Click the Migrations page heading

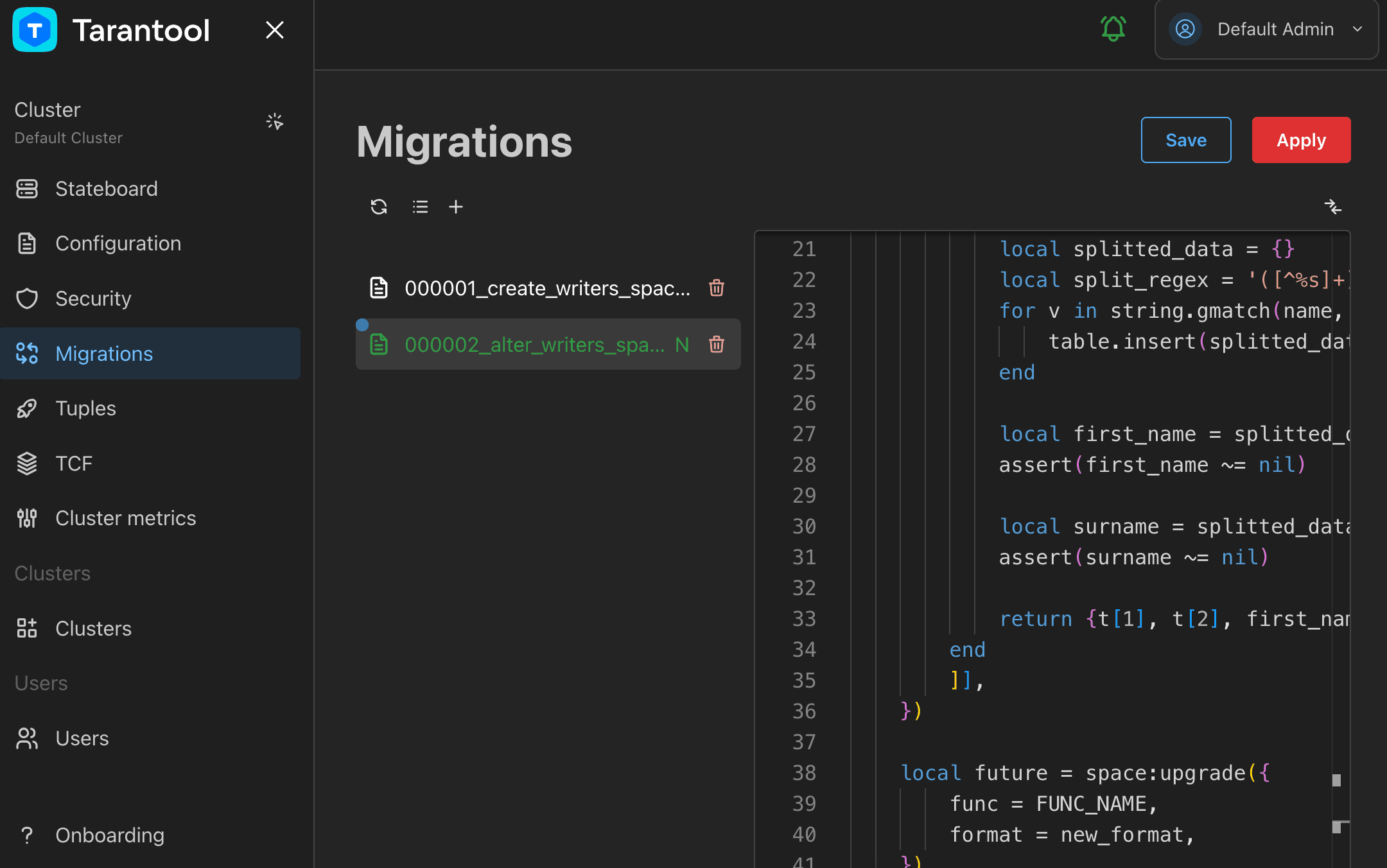coord(464,142)
